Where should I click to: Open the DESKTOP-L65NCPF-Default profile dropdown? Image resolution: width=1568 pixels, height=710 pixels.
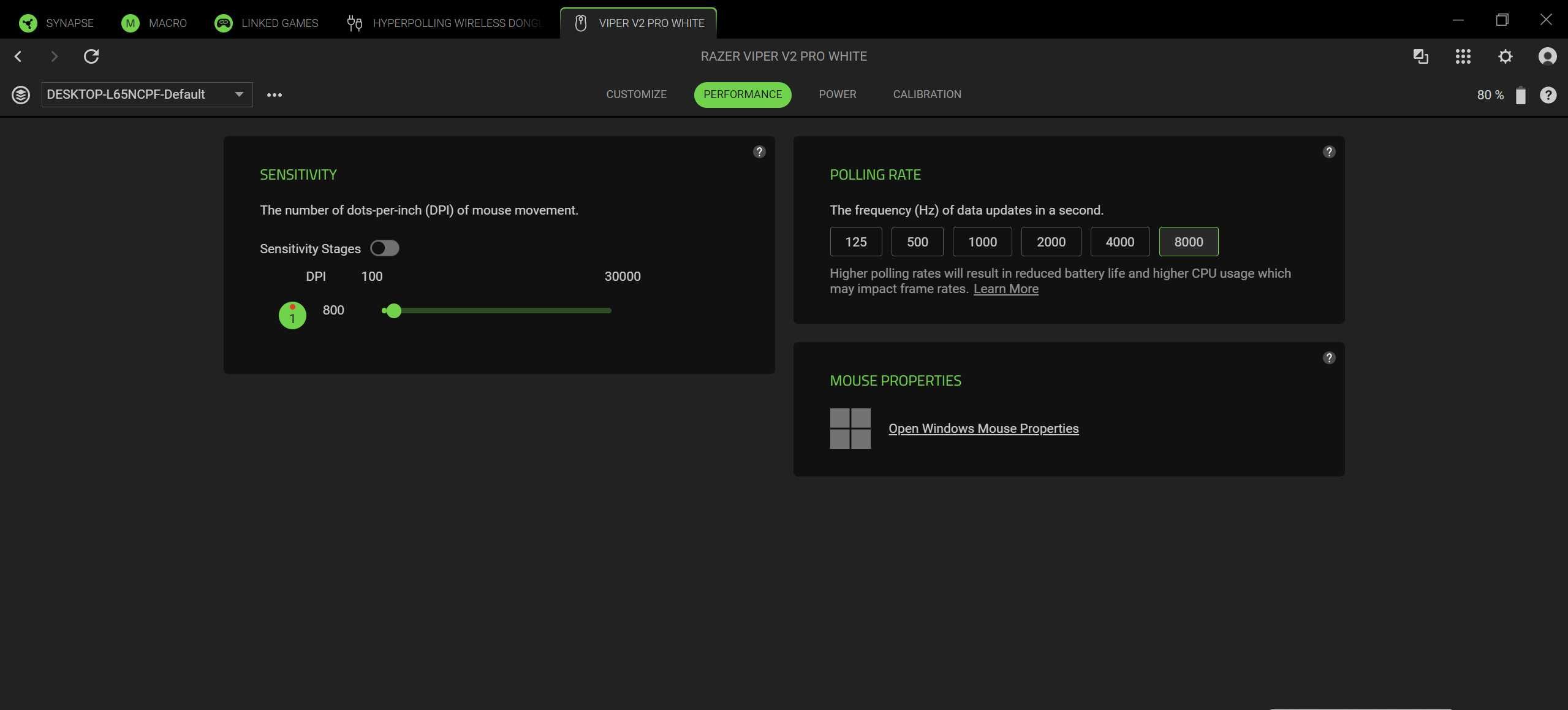pos(147,94)
